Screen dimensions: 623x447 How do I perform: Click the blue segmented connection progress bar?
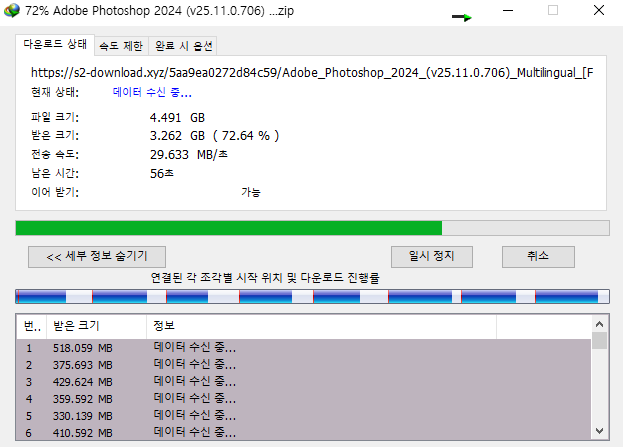pyautogui.click(x=312, y=296)
